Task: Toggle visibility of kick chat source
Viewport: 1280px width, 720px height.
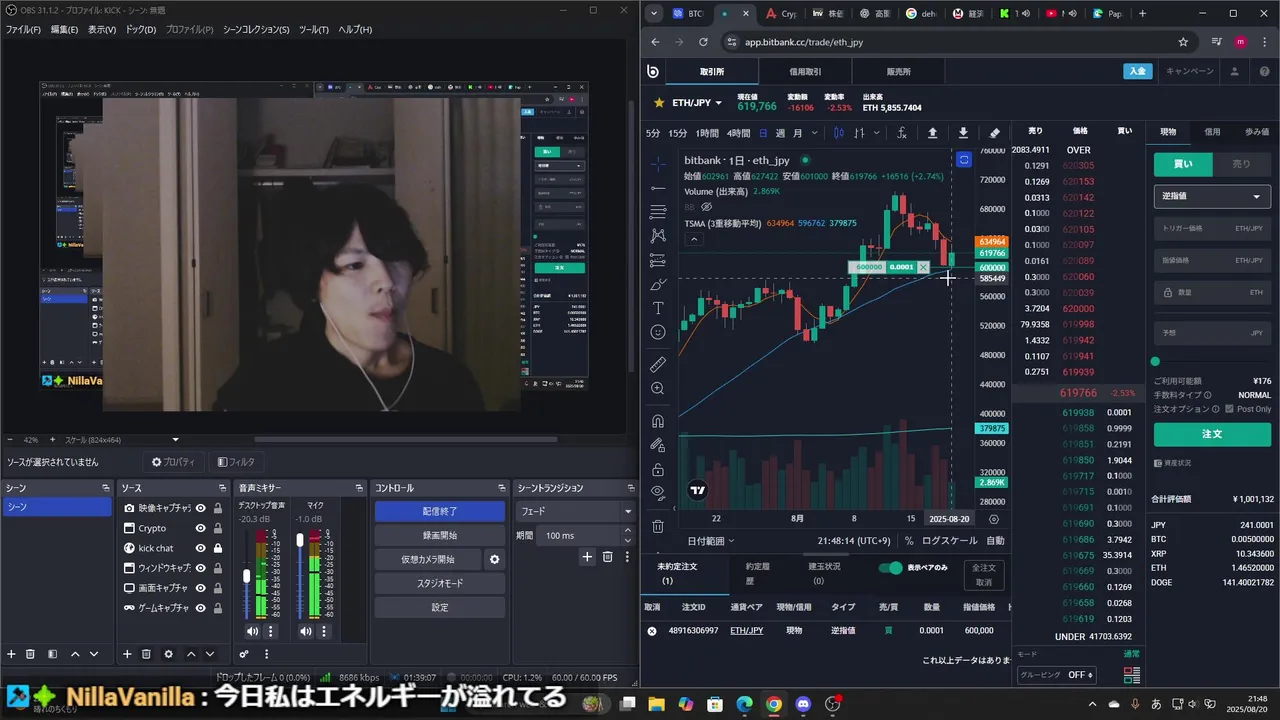Action: 200,548
